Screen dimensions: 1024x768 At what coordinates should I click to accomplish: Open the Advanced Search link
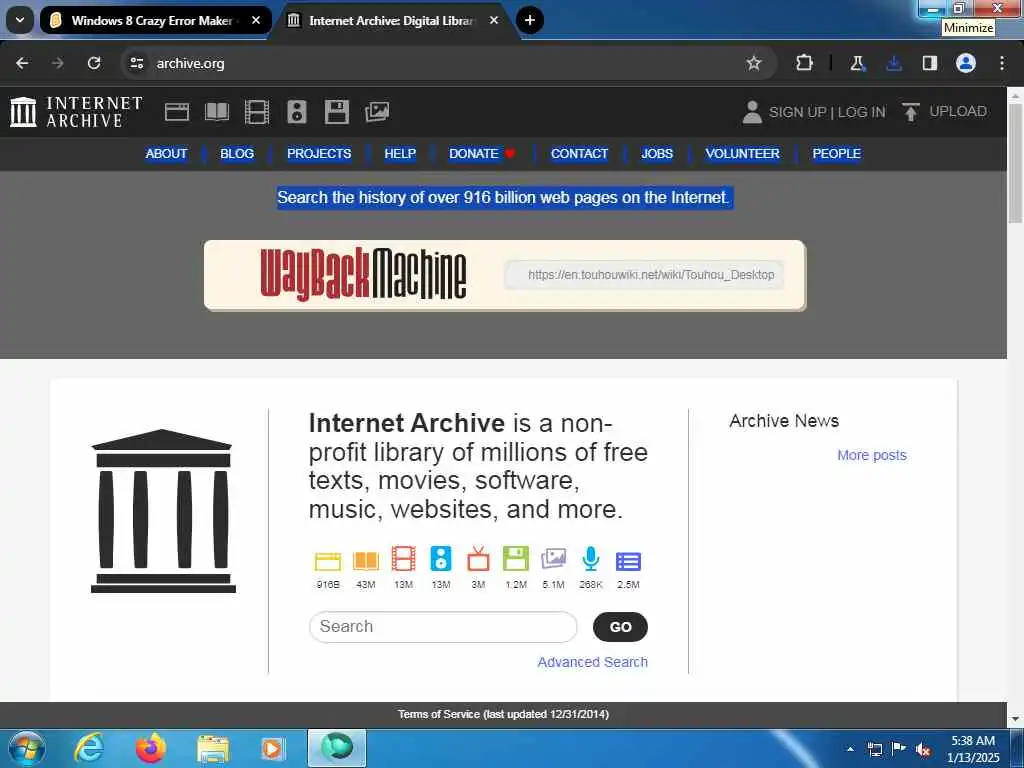coord(592,662)
